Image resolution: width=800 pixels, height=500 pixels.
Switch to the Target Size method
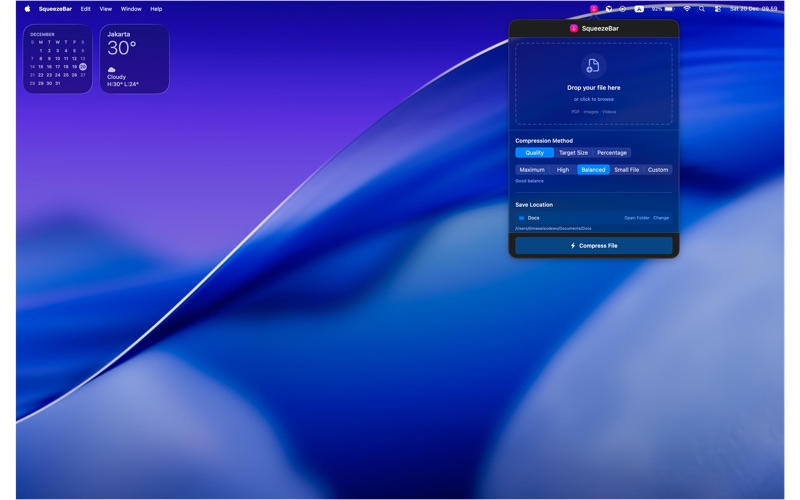click(x=573, y=153)
